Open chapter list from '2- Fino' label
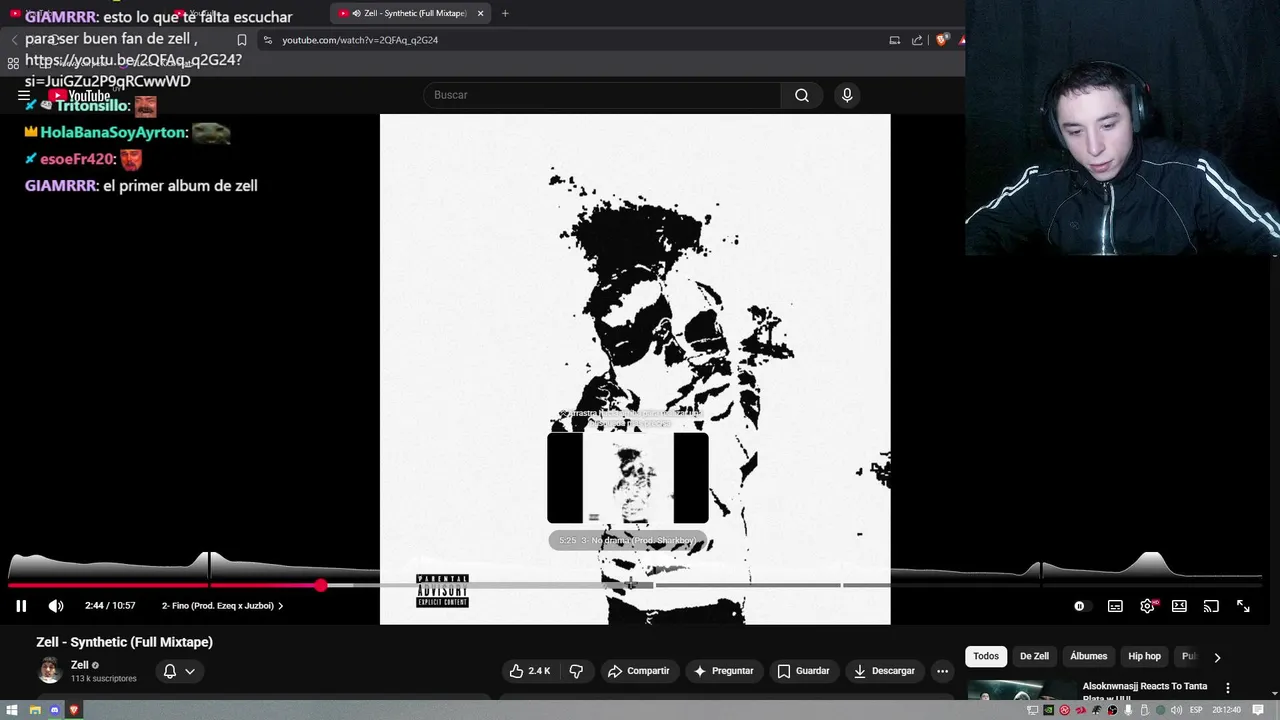 (x=222, y=606)
